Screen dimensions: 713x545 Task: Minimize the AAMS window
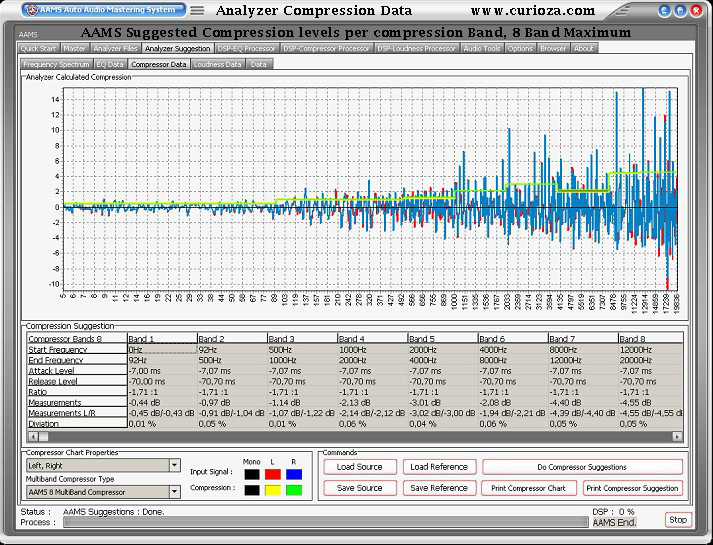[664, 10]
